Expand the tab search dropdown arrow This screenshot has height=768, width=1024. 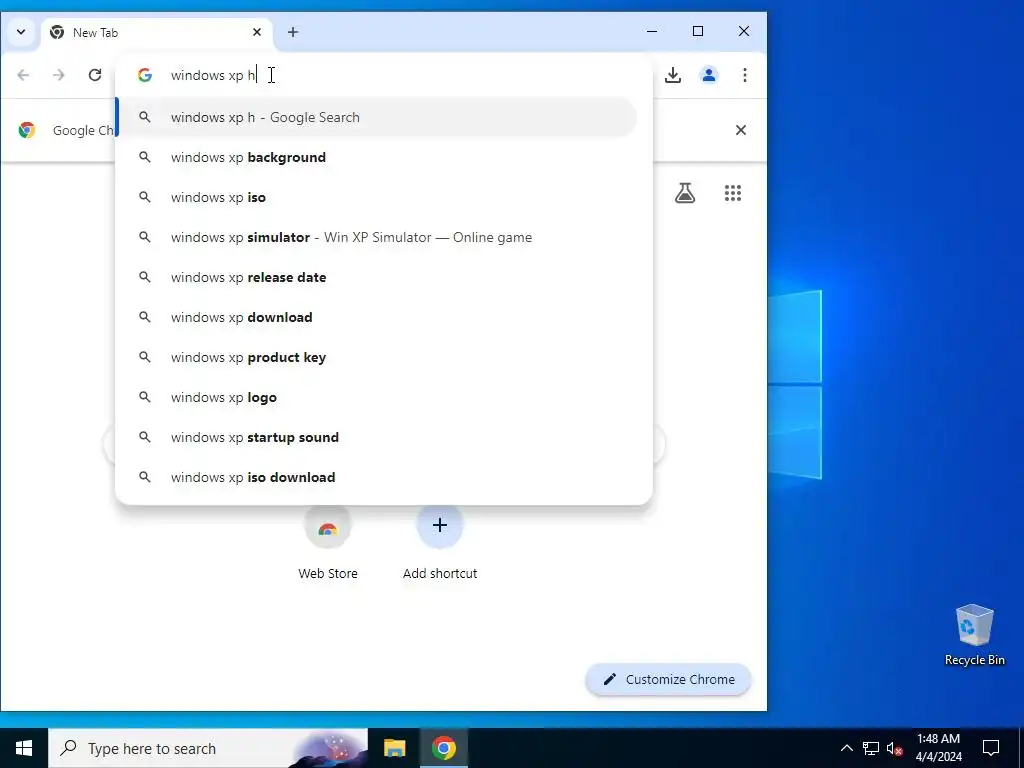tap(21, 32)
